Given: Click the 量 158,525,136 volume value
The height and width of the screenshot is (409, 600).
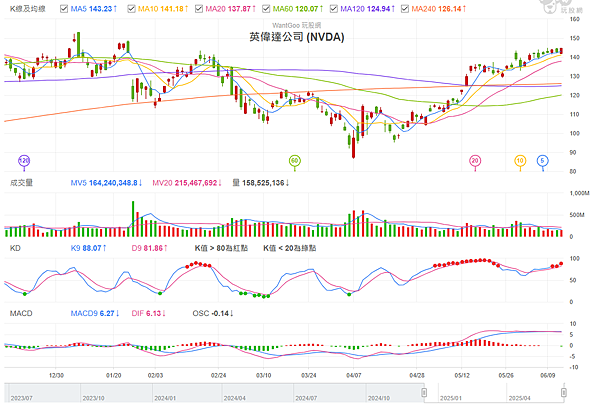Looking at the screenshot, I should [261, 183].
